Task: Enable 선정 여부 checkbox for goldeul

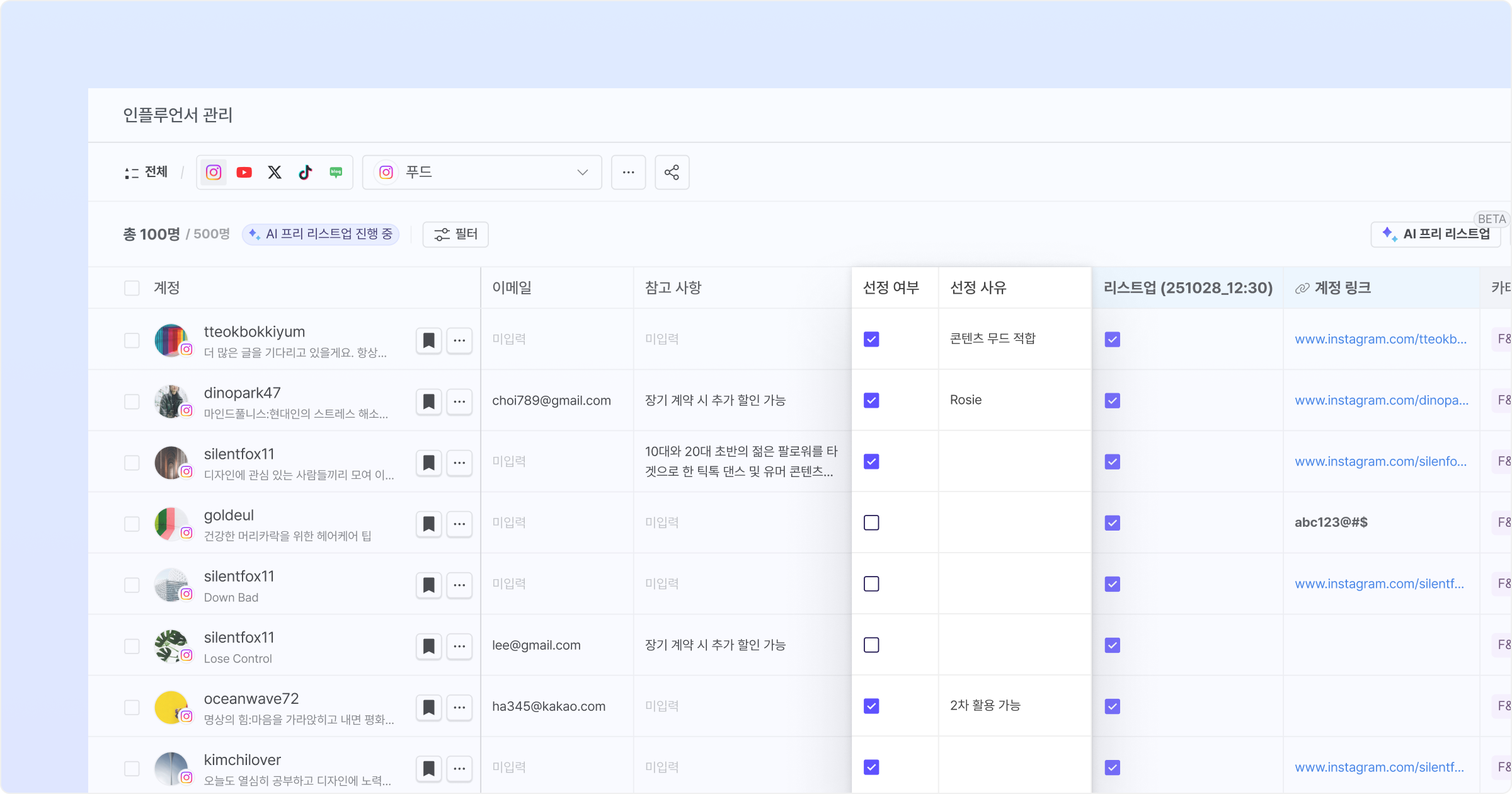Action: coord(871,522)
